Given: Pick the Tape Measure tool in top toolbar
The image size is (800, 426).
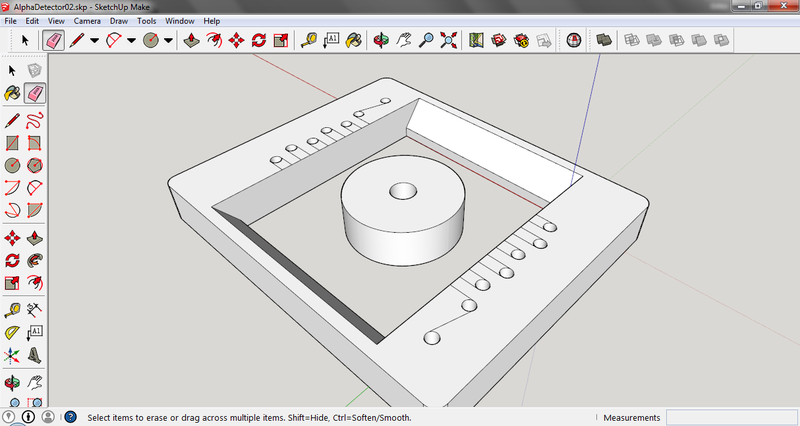Looking at the screenshot, I should pos(309,41).
